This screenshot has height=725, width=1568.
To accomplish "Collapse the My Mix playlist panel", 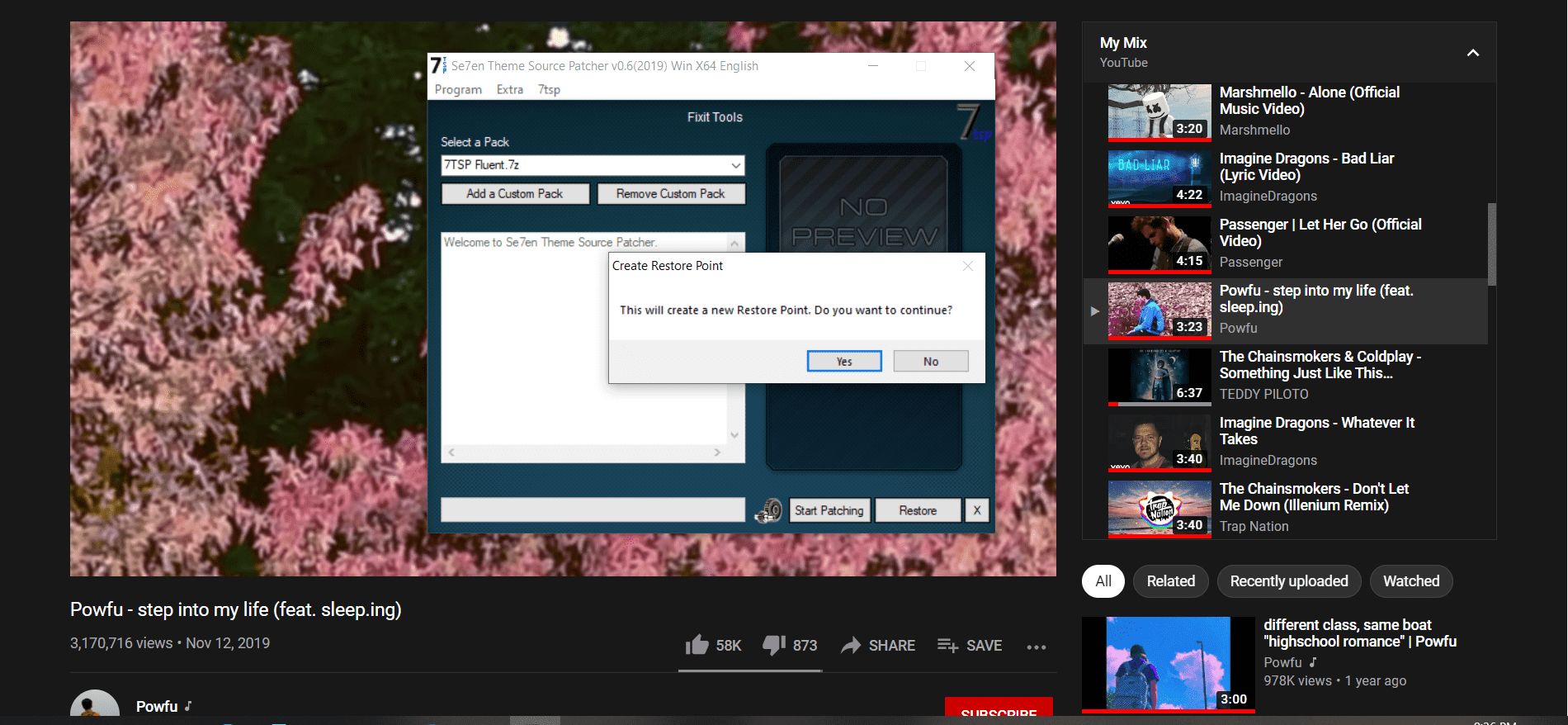I will coord(1473,53).
